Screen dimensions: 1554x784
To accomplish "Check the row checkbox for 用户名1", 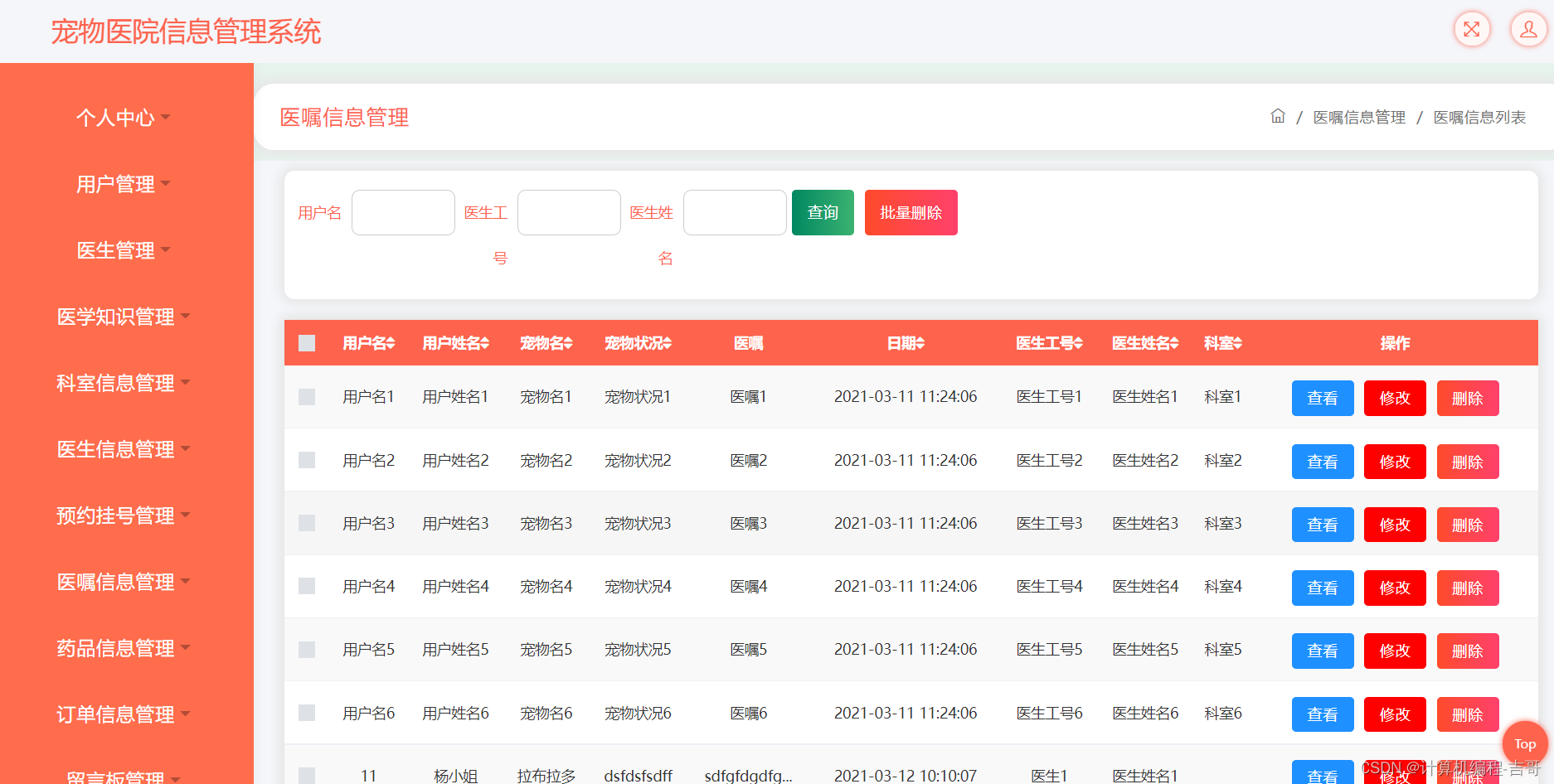I will 307,397.
